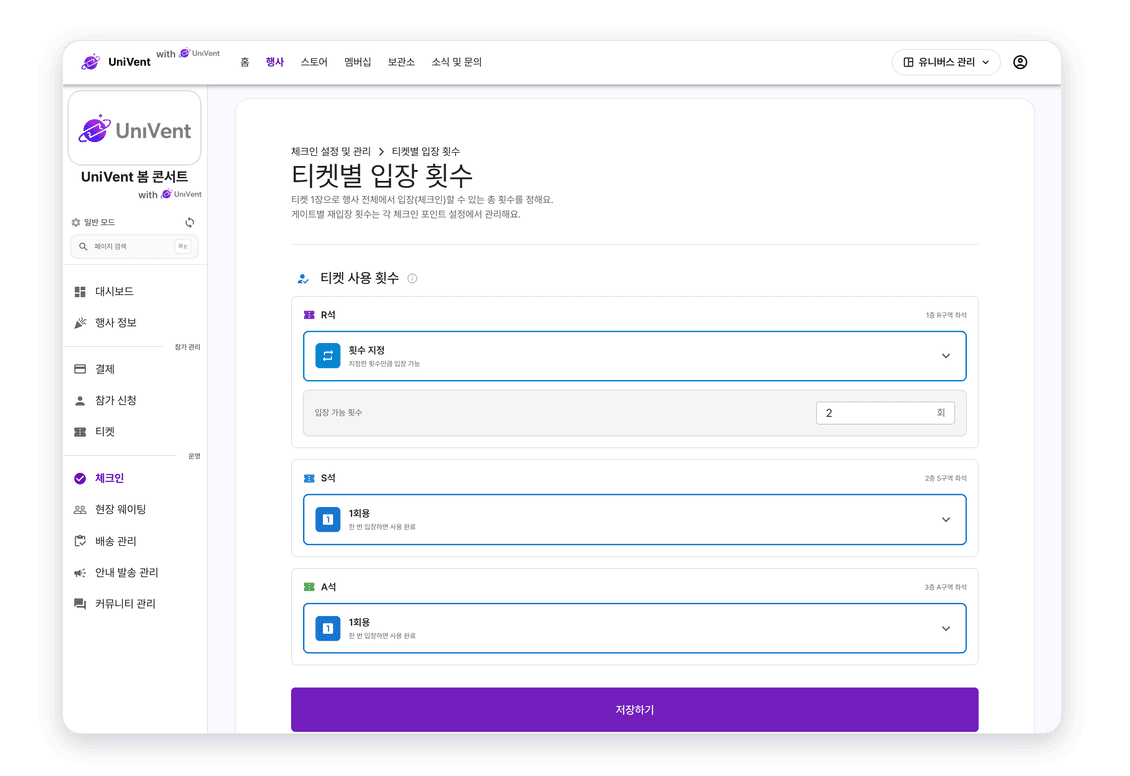Open 대시보드 in the sidebar

[114, 292]
